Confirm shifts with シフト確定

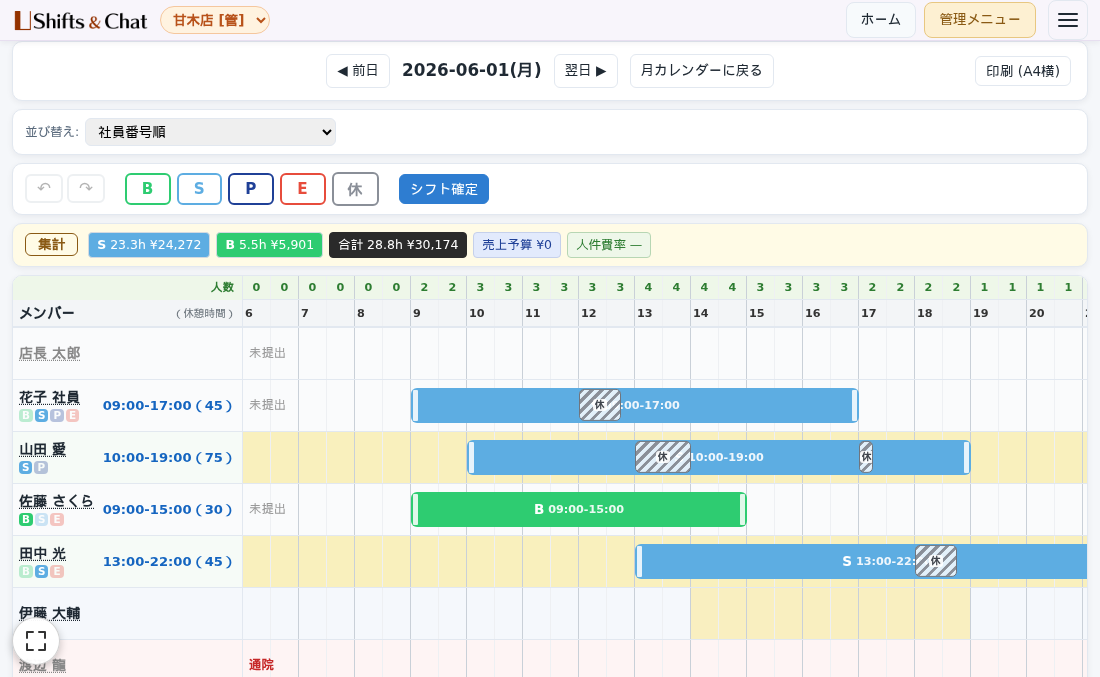point(444,189)
